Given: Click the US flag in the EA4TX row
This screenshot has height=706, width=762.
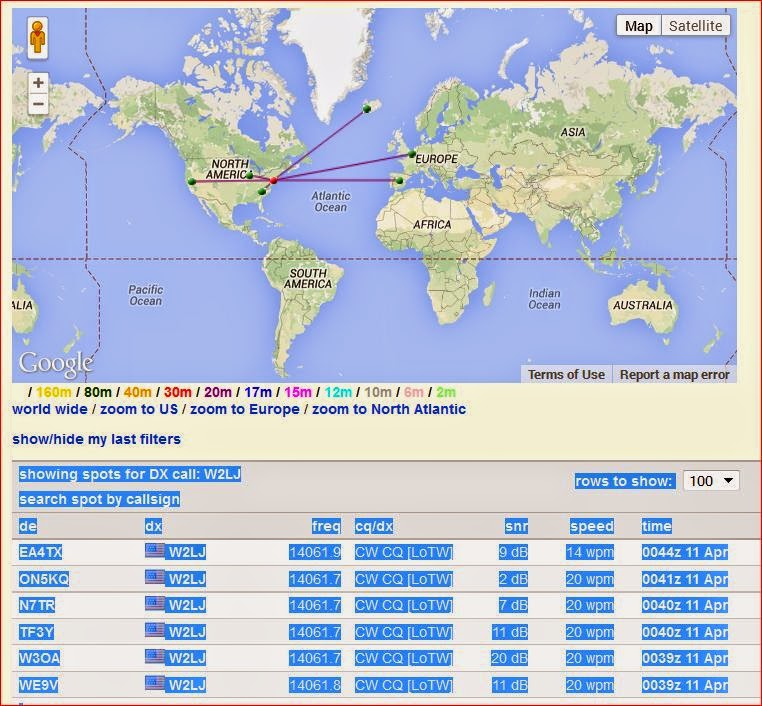Looking at the screenshot, I should [155, 551].
